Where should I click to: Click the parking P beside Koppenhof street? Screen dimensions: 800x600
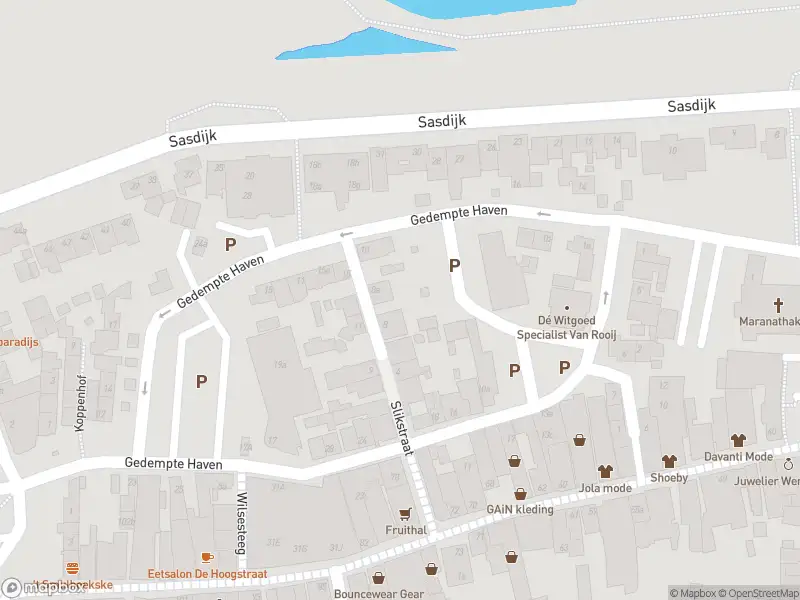pos(202,381)
